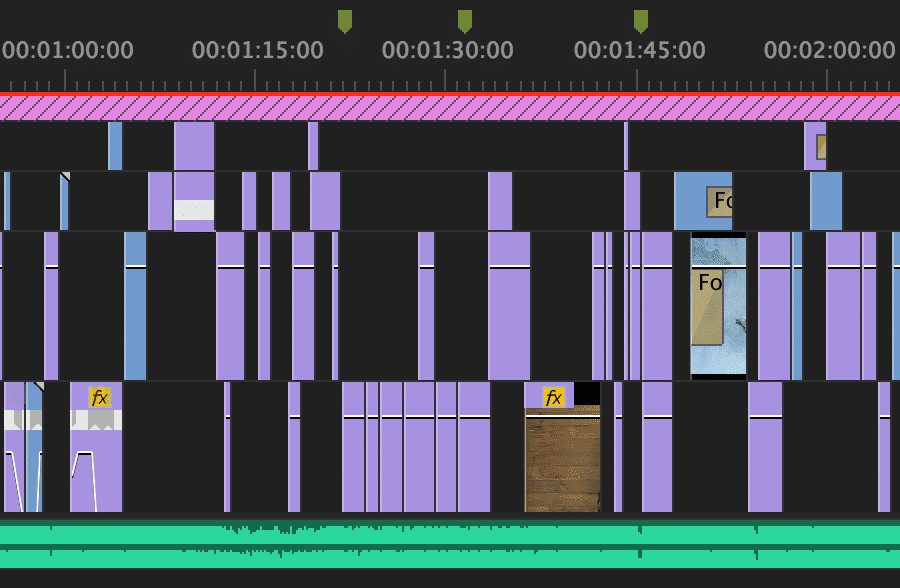Screen dimensions: 900x588
Task: Click the corner-flagged blue clip on second track
Action: click(65, 201)
